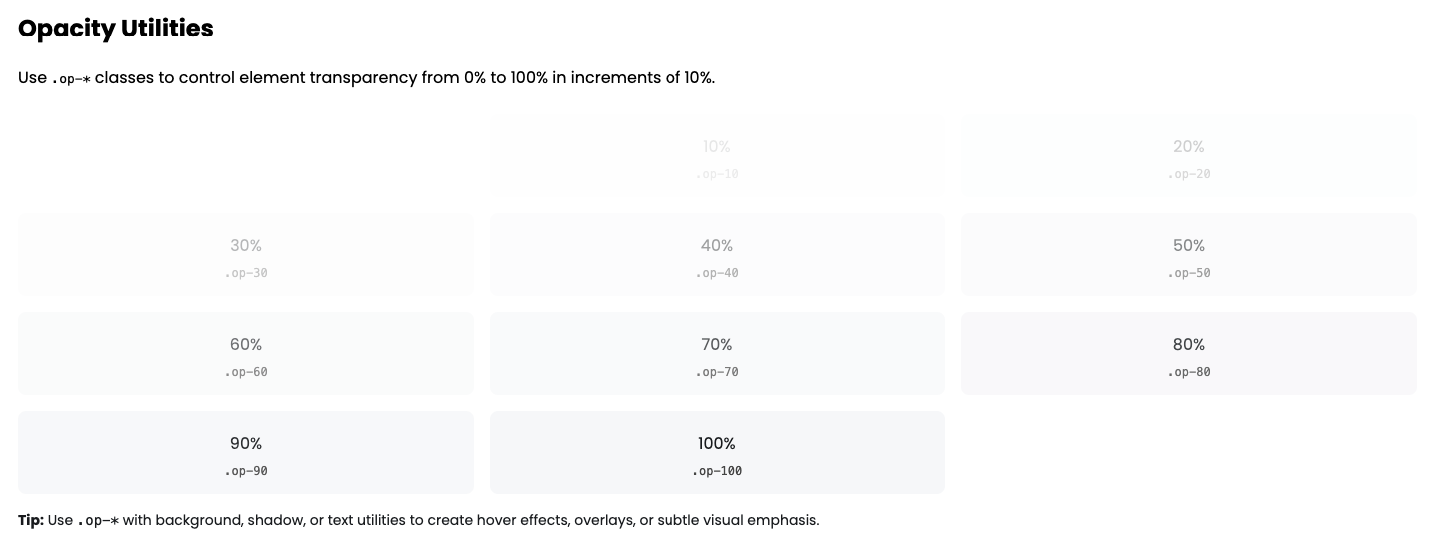This screenshot has height=541, width=1439.
Task: Click the 70% opacity percentage label
Action: tap(717, 344)
